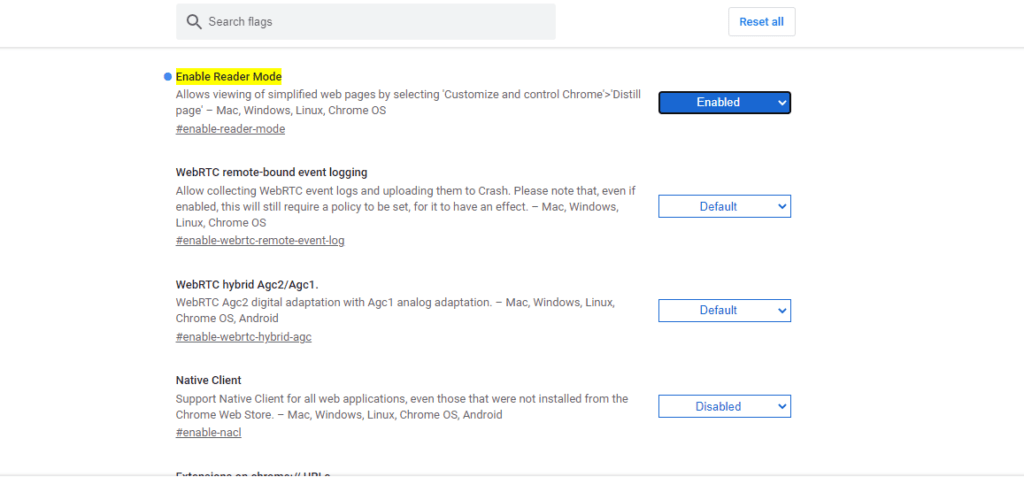The width and height of the screenshot is (1024, 477).
Task: Click the chevron on the Enabled dropdown
Action: point(782,103)
